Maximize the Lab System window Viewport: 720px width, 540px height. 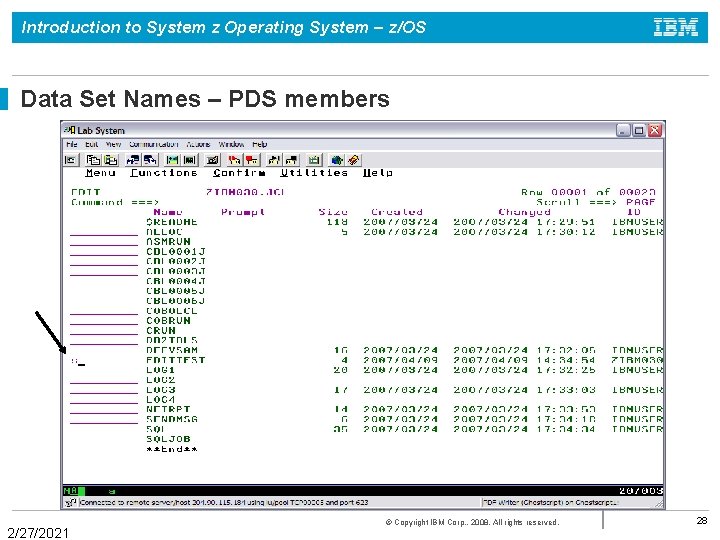point(639,130)
